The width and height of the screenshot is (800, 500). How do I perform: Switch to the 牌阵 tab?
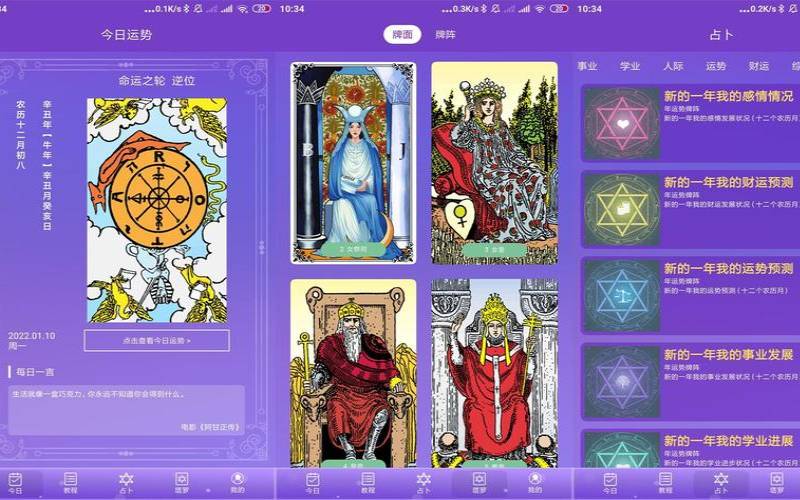pyautogui.click(x=445, y=34)
